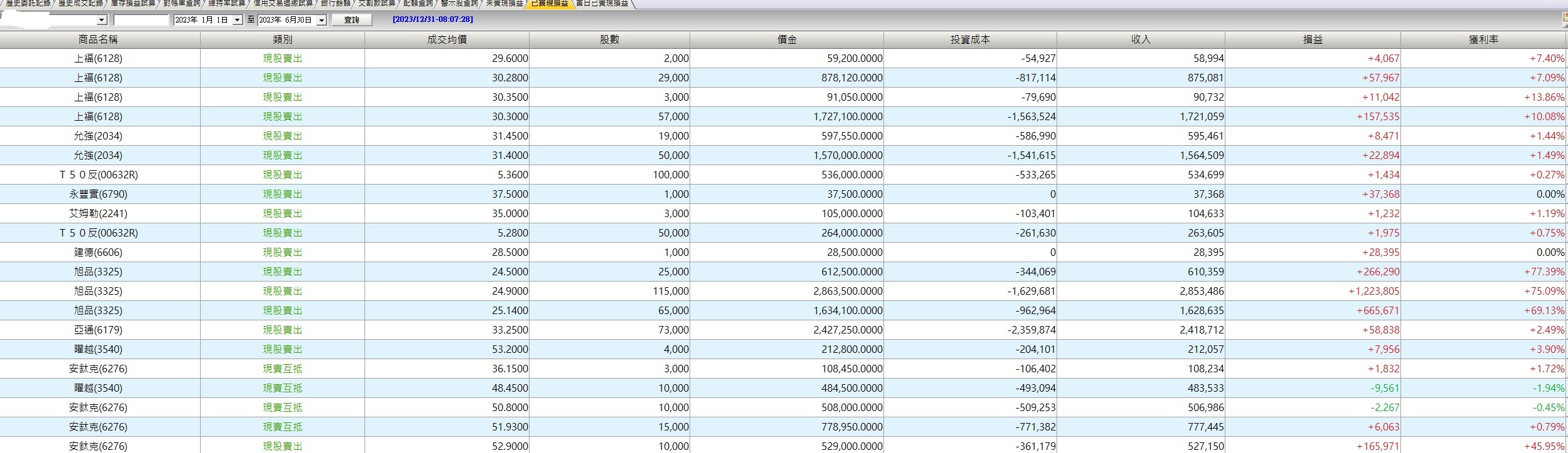Image resolution: width=1568 pixels, height=453 pixels.
Task: Select the active 已實現損益 tab
Action: (550, 4)
